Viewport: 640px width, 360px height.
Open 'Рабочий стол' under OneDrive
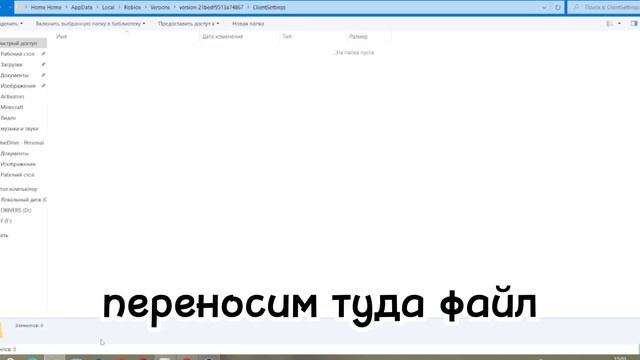18,175
